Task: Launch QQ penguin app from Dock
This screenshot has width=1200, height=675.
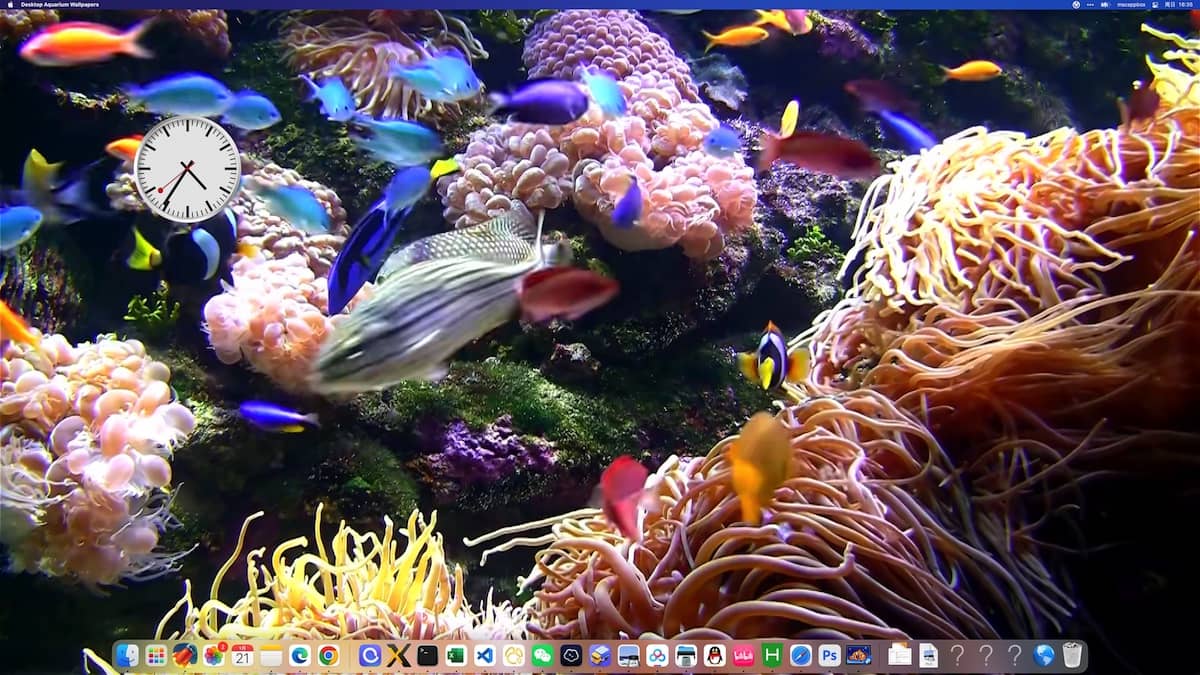Action: pos(715,655)
